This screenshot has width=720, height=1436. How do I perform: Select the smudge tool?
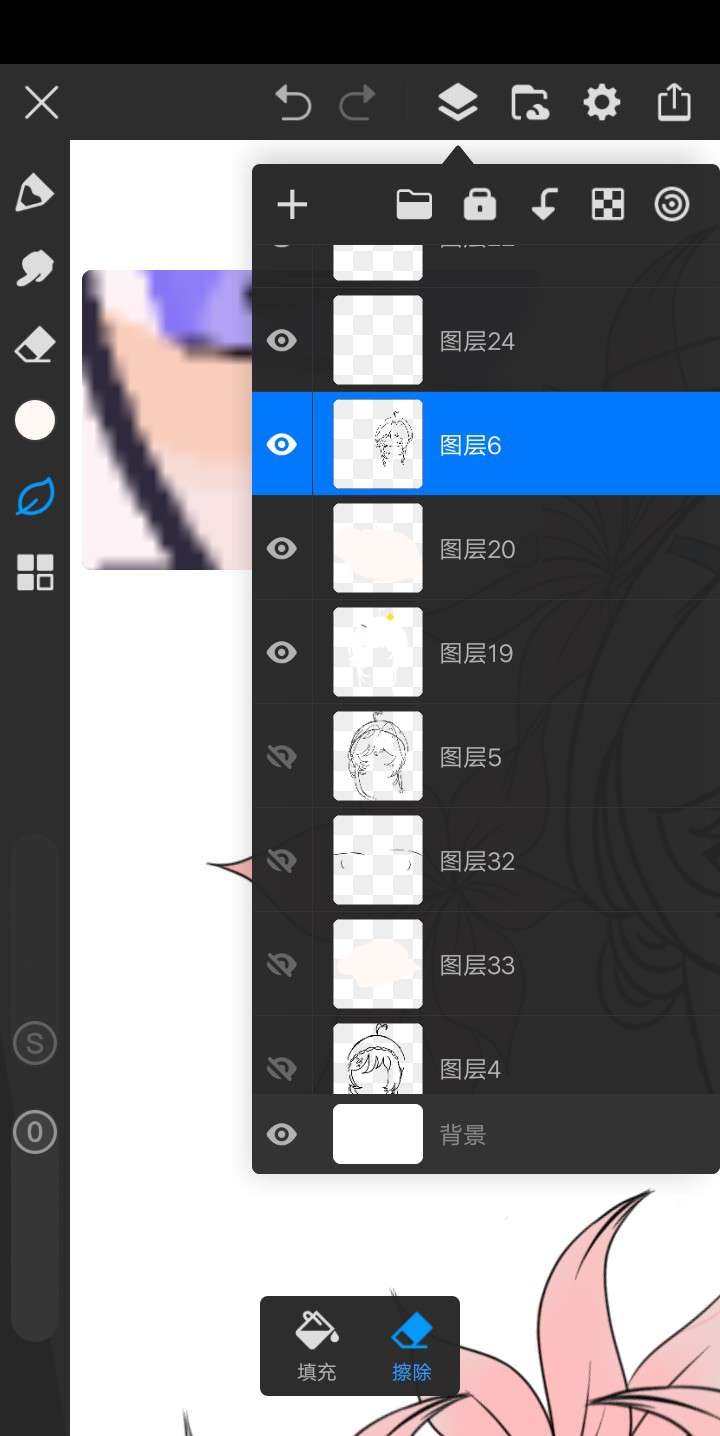tap(35, 268)
